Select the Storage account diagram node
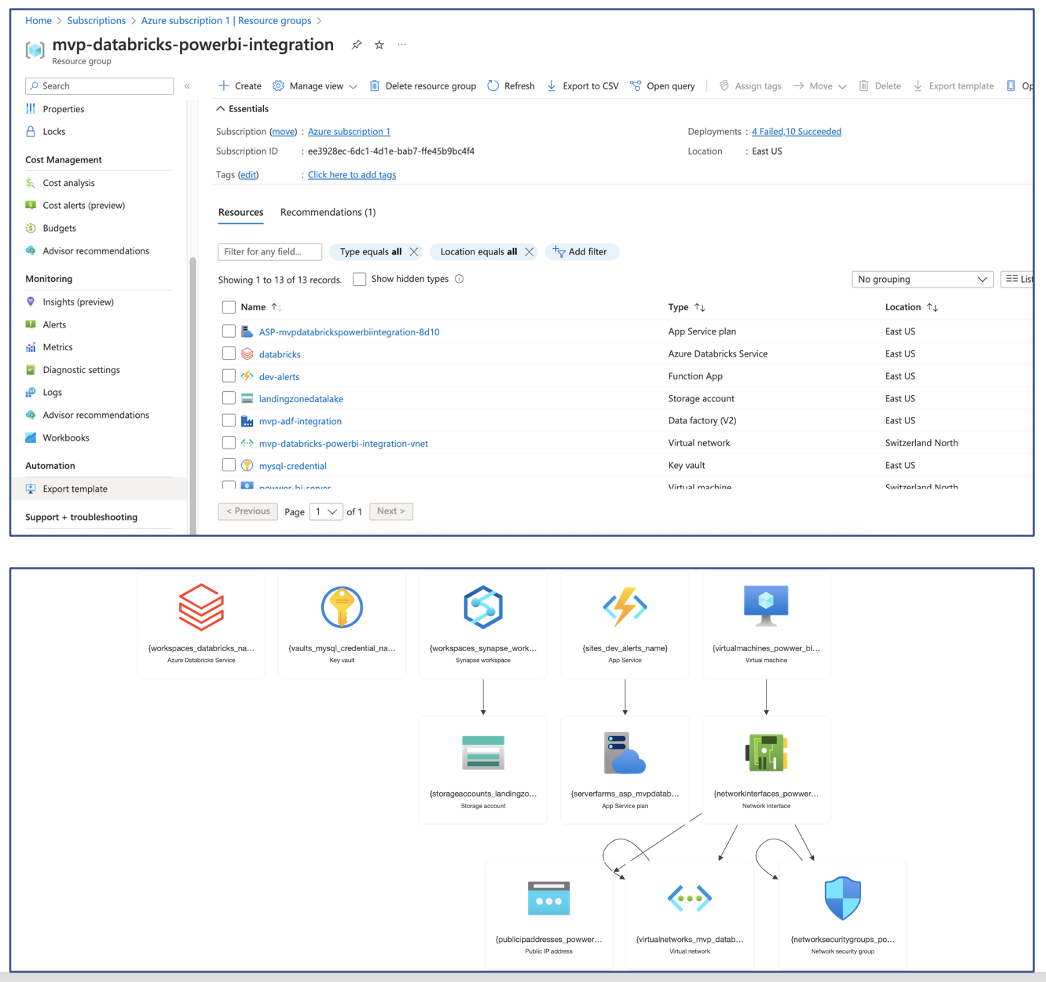 483,770
